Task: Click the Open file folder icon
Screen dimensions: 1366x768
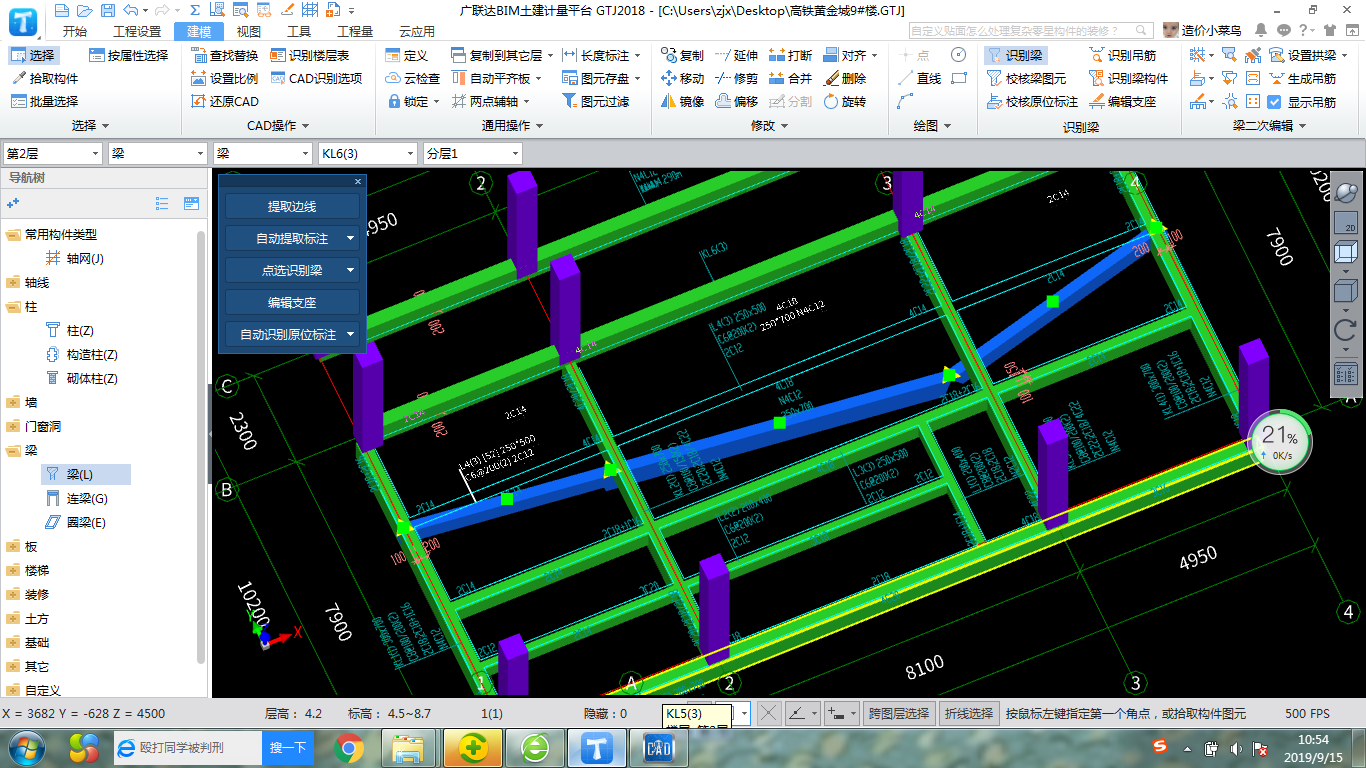Action: 85,10
